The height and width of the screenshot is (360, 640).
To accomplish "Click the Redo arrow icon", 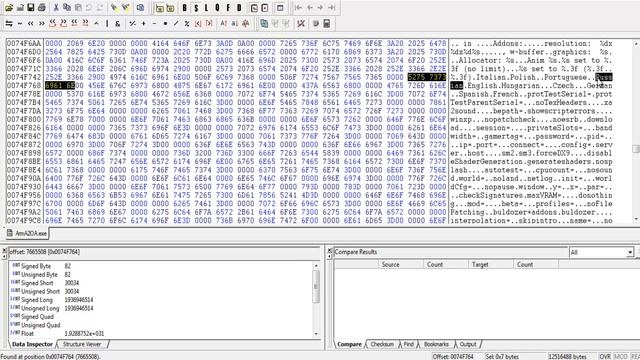I will coord(100,8).
